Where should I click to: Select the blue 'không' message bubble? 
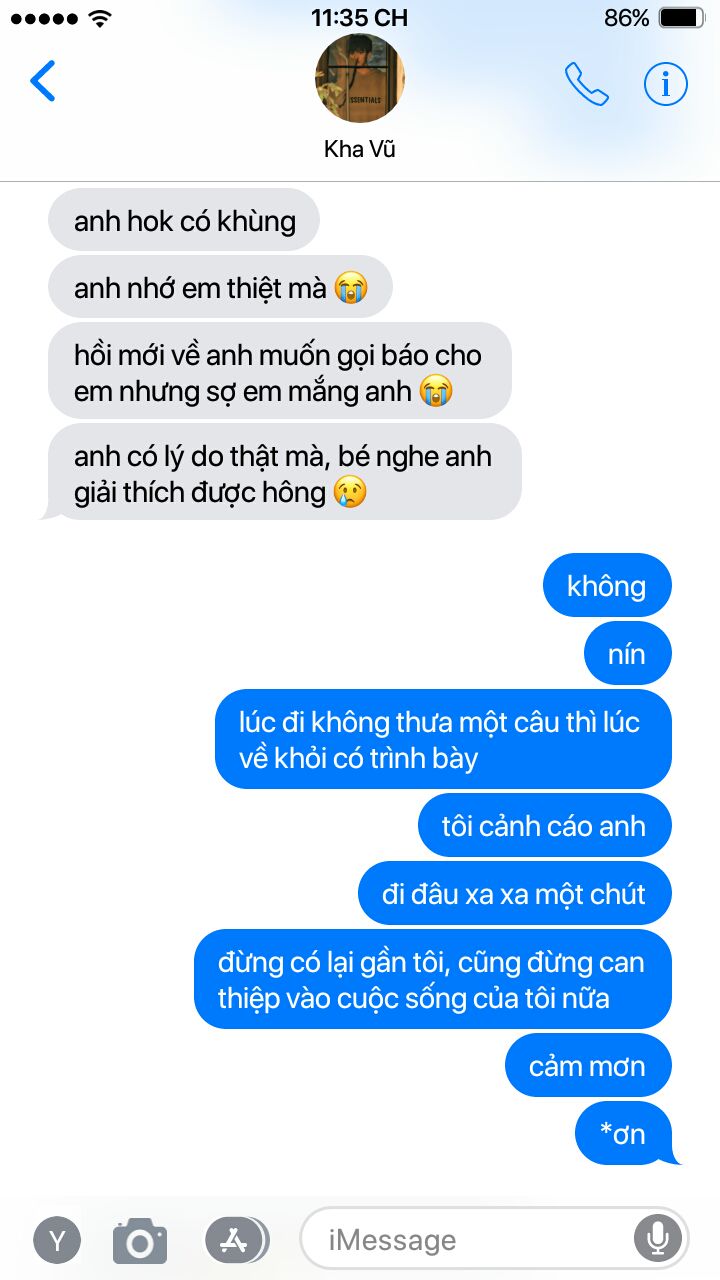[x=607, y=585]
